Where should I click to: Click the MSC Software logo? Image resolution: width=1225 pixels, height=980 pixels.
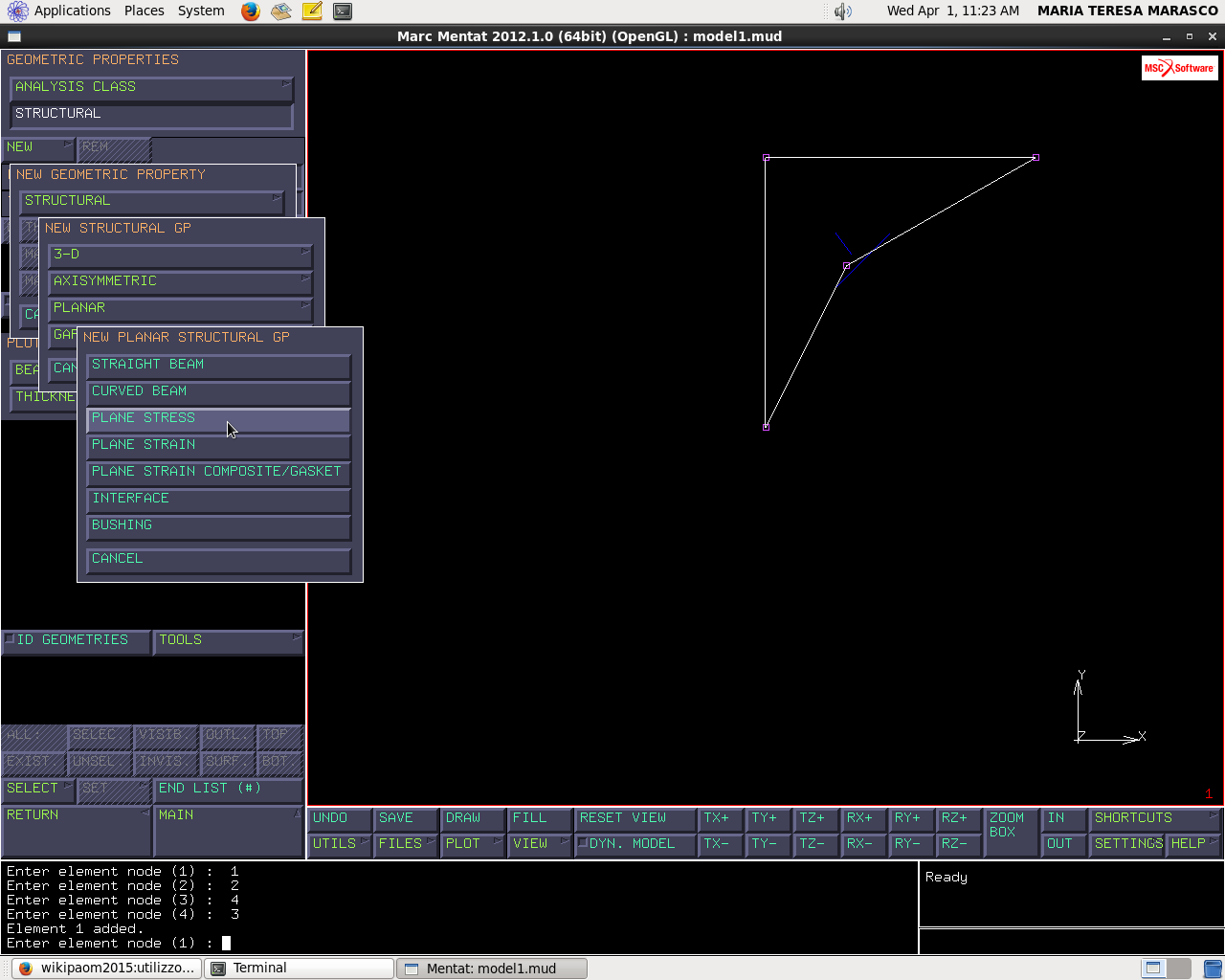click(x=1179, y=68)
